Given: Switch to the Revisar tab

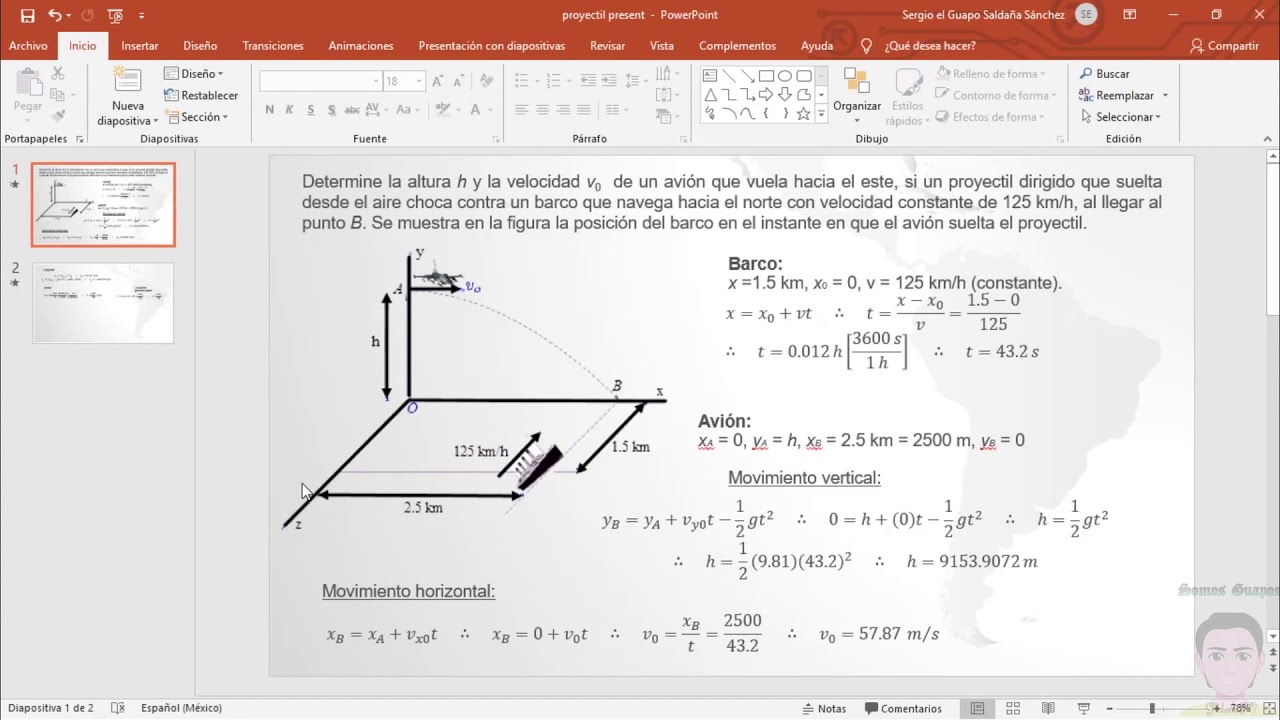Looking at the screenshot, I should (607, 46).
